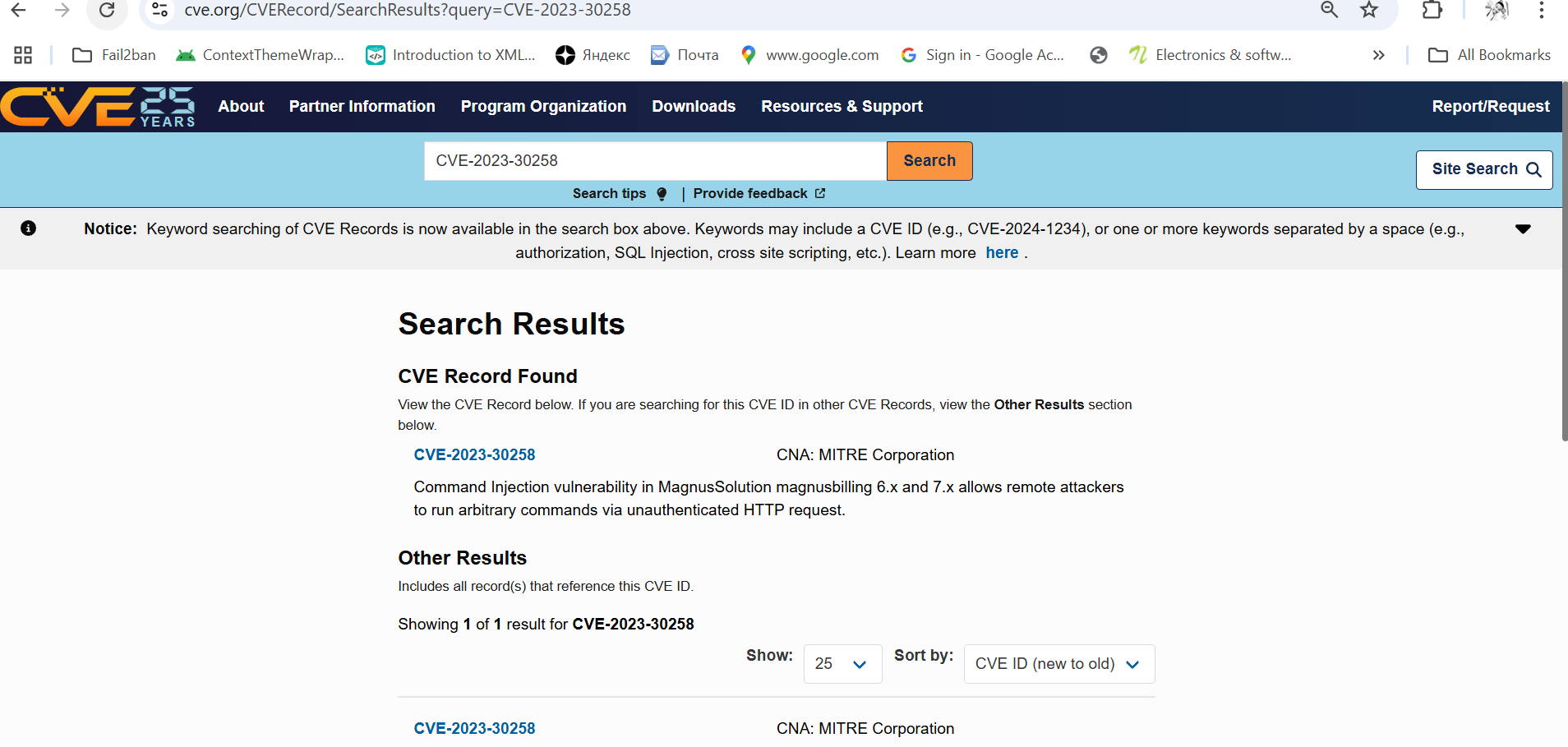The image size is (1568, 747).
Task: Open www.google.com bookmark
Action: pos(809,55)
